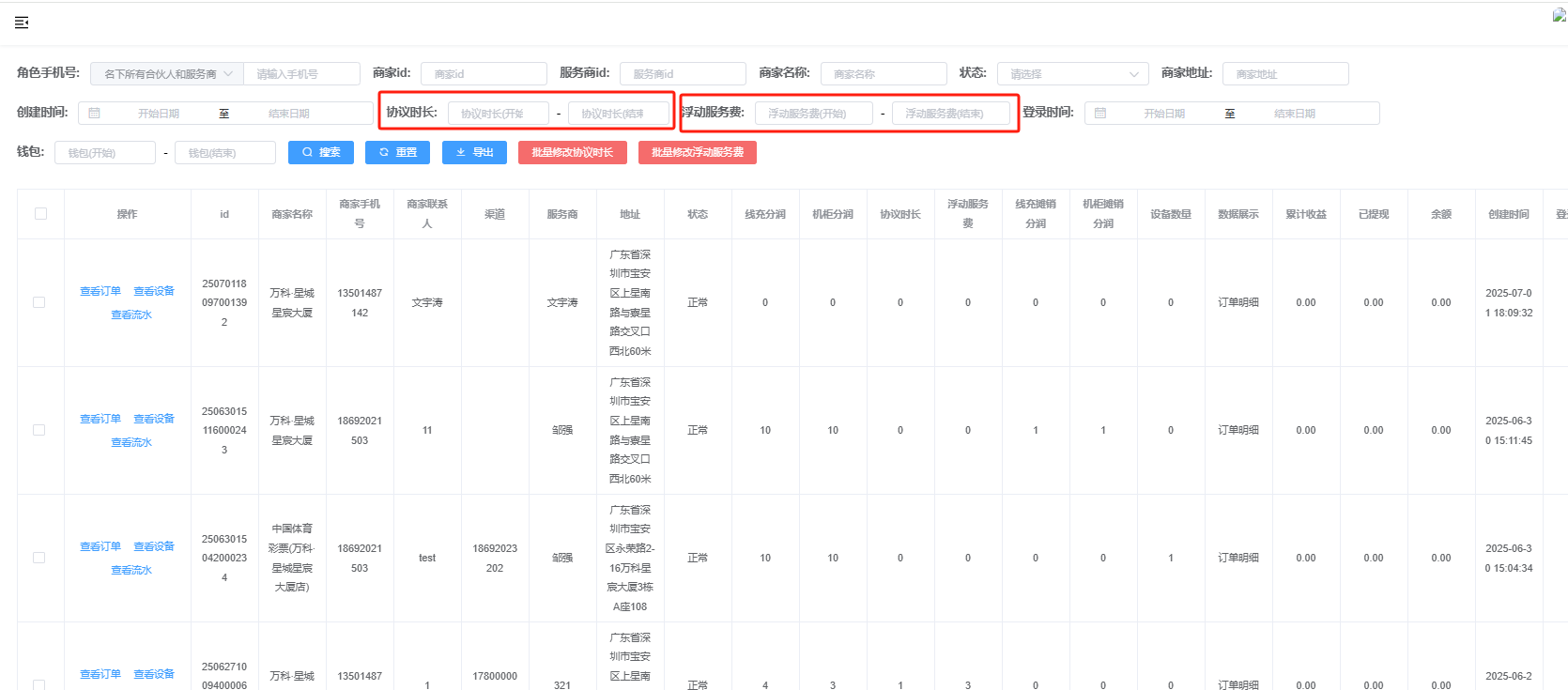Screen dimensions: 1568x690
Task: Click 查看流水 link in third row
Action: point(131,571)
